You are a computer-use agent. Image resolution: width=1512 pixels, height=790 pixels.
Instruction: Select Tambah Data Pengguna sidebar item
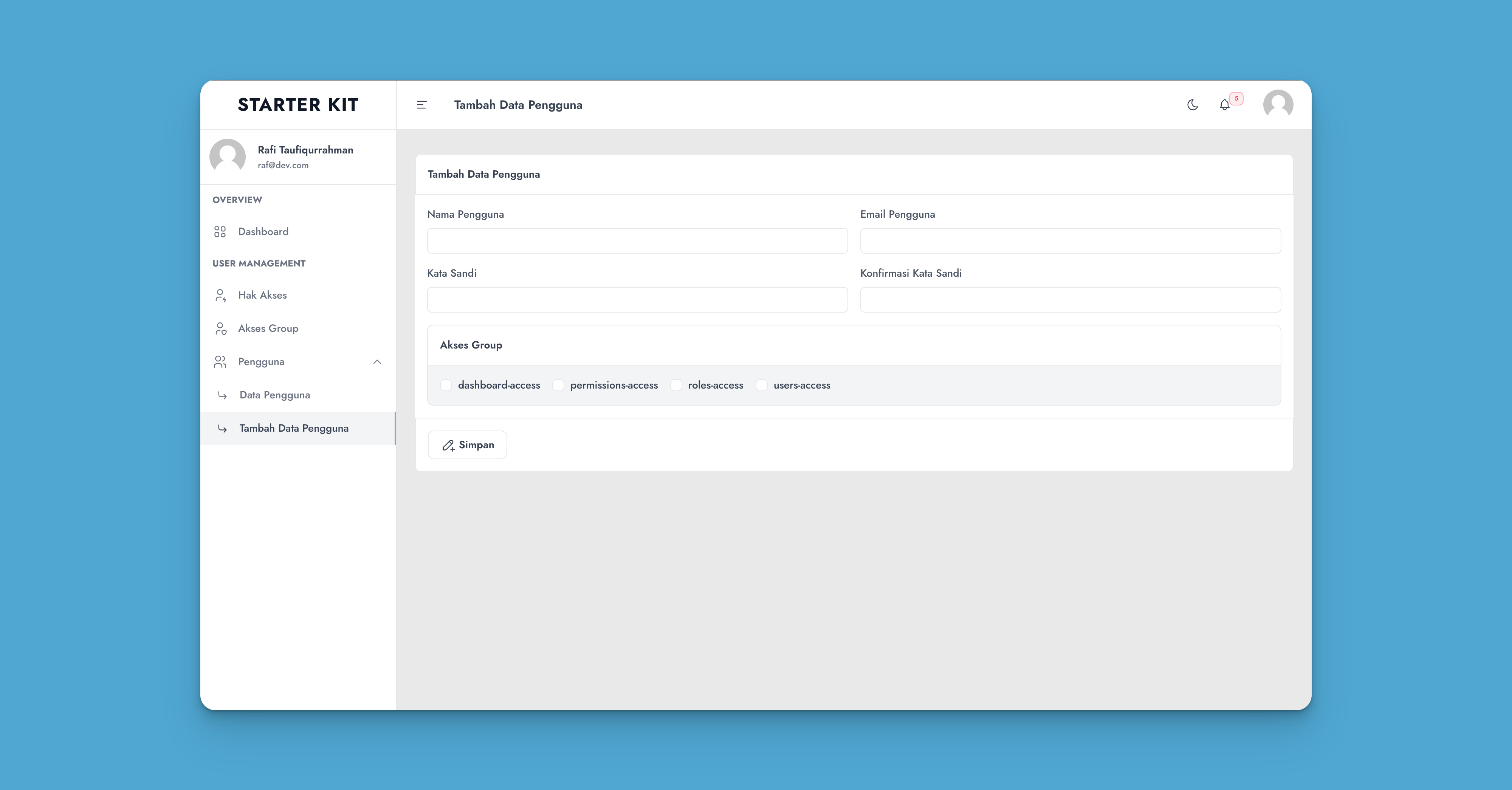293,429
